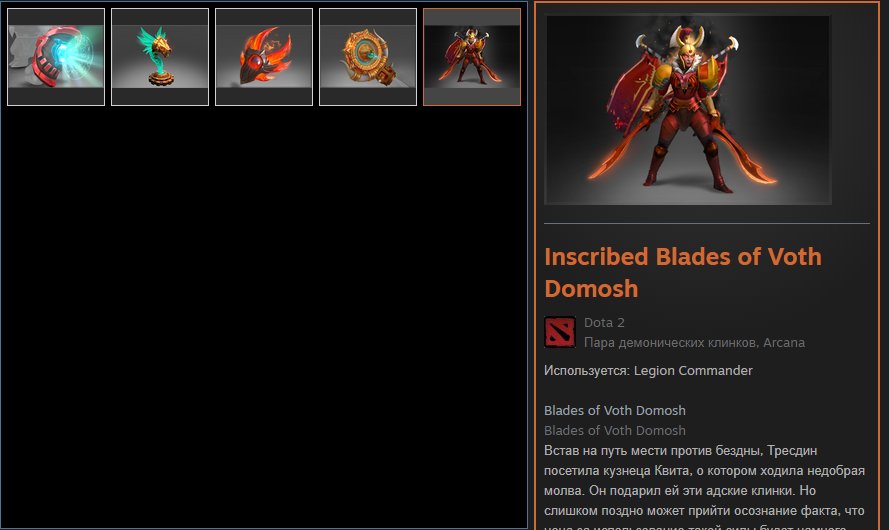
Task: Click the white Blades of Voth Domosh line
Action: [x=615, y=410]
